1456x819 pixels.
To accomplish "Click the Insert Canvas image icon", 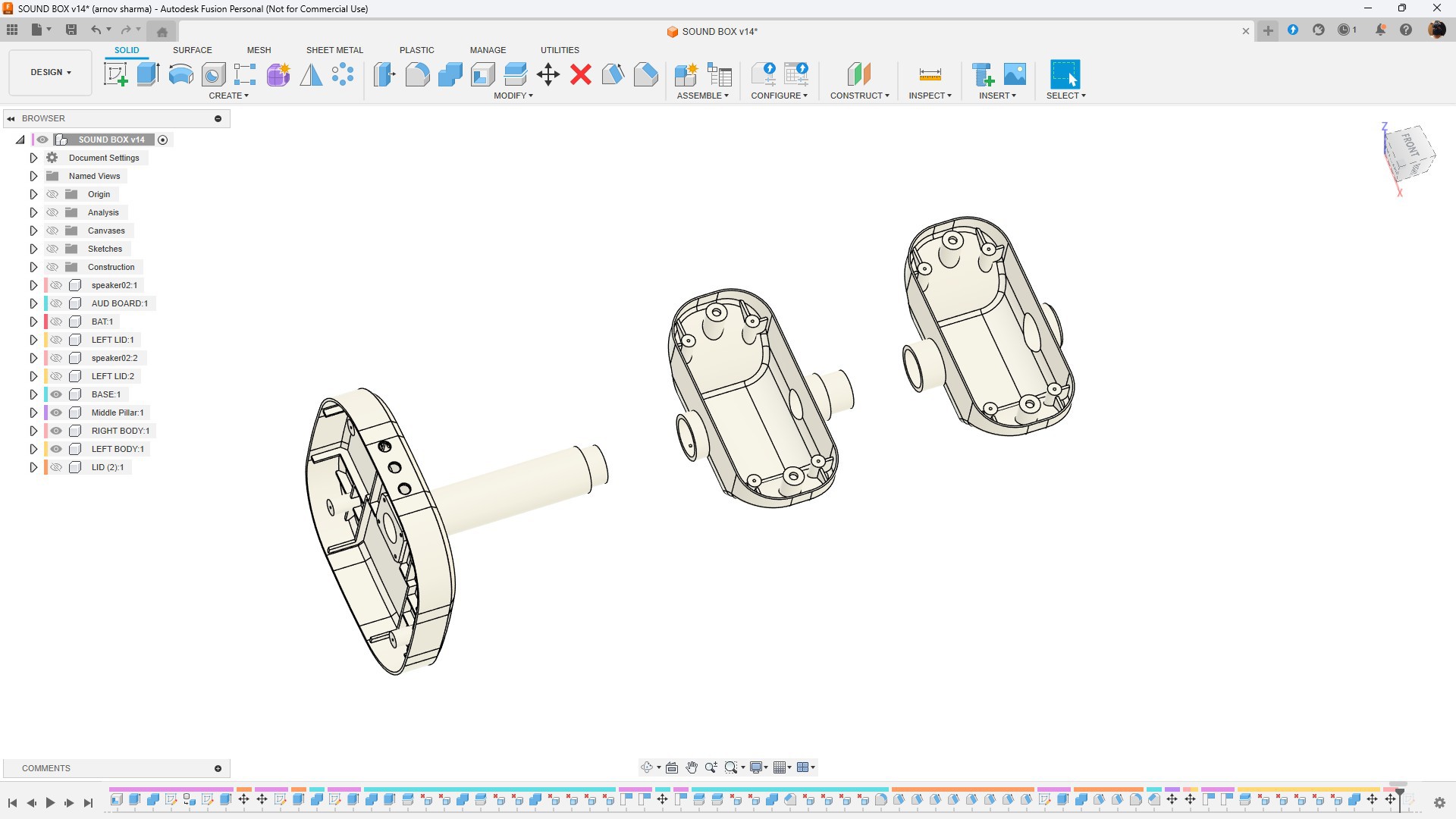I will coord(1015,74).
